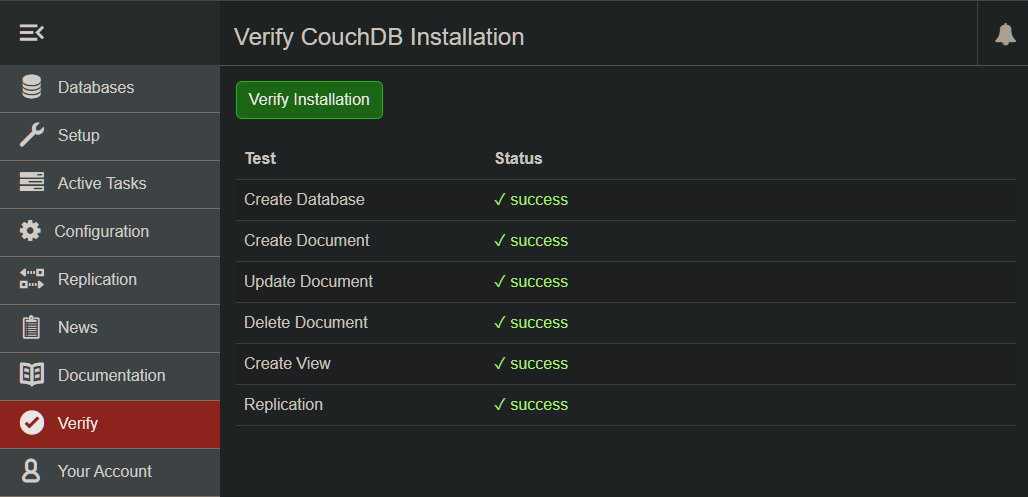
Task: Click the Databases stack icon
Action: pos(32,87)
